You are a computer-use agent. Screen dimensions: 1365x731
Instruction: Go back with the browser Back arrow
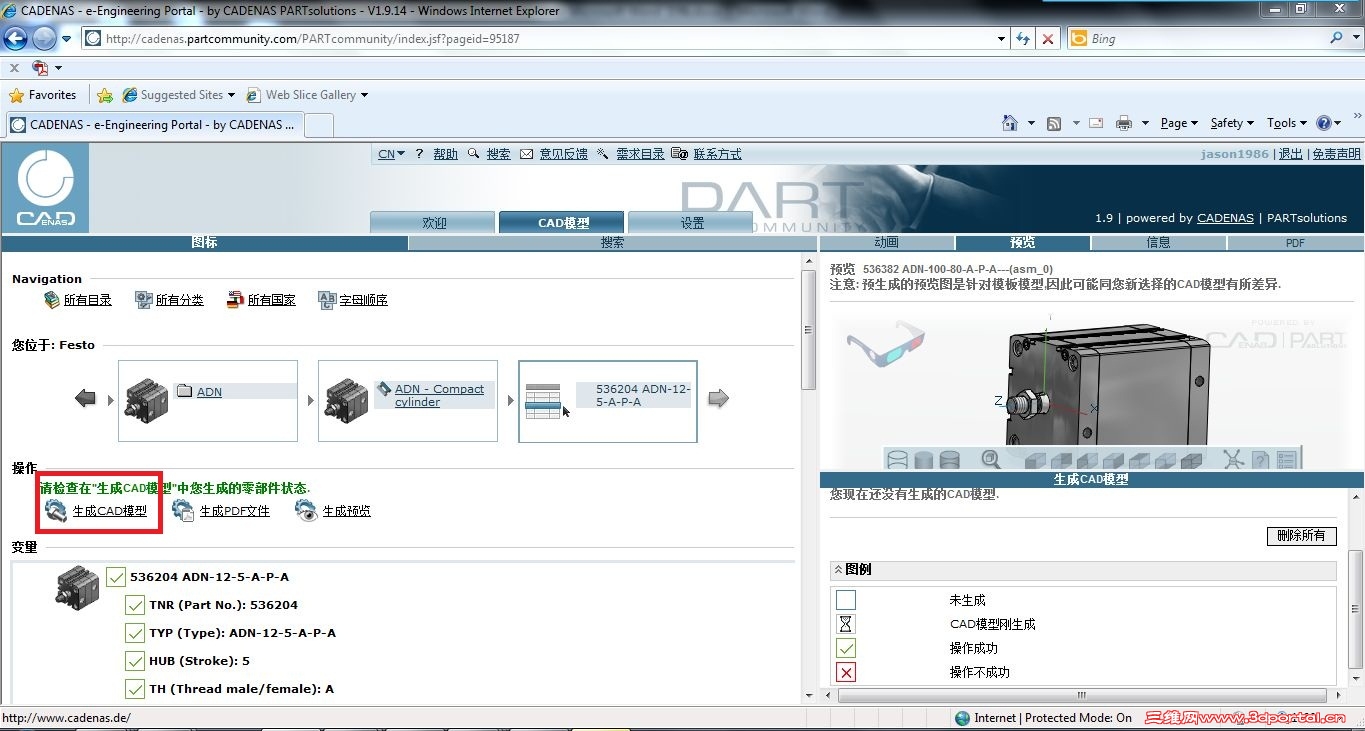16,39
